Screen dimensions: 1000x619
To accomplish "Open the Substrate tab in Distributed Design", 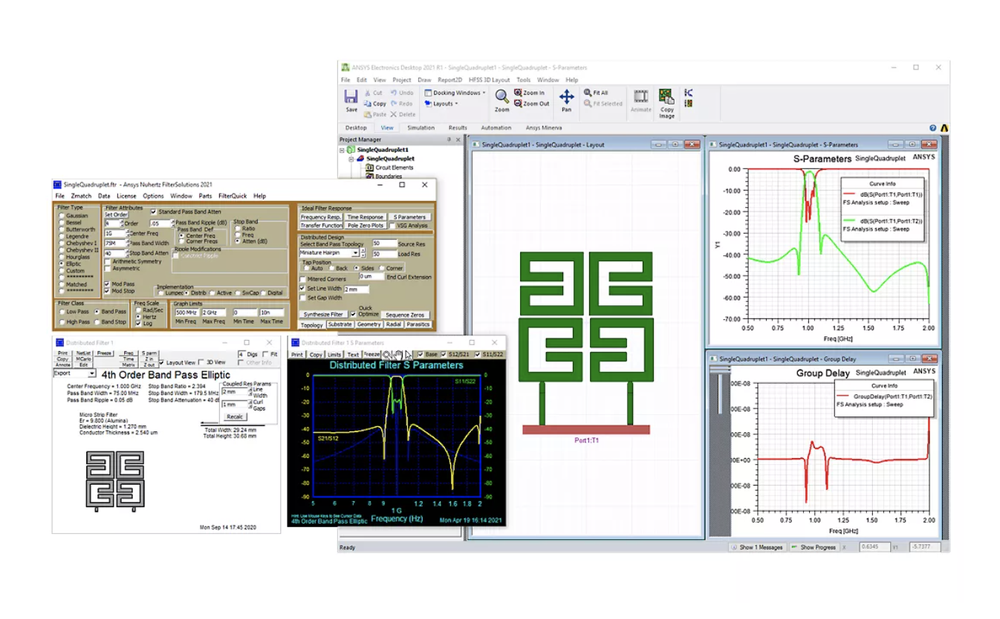I will [340, 324].
